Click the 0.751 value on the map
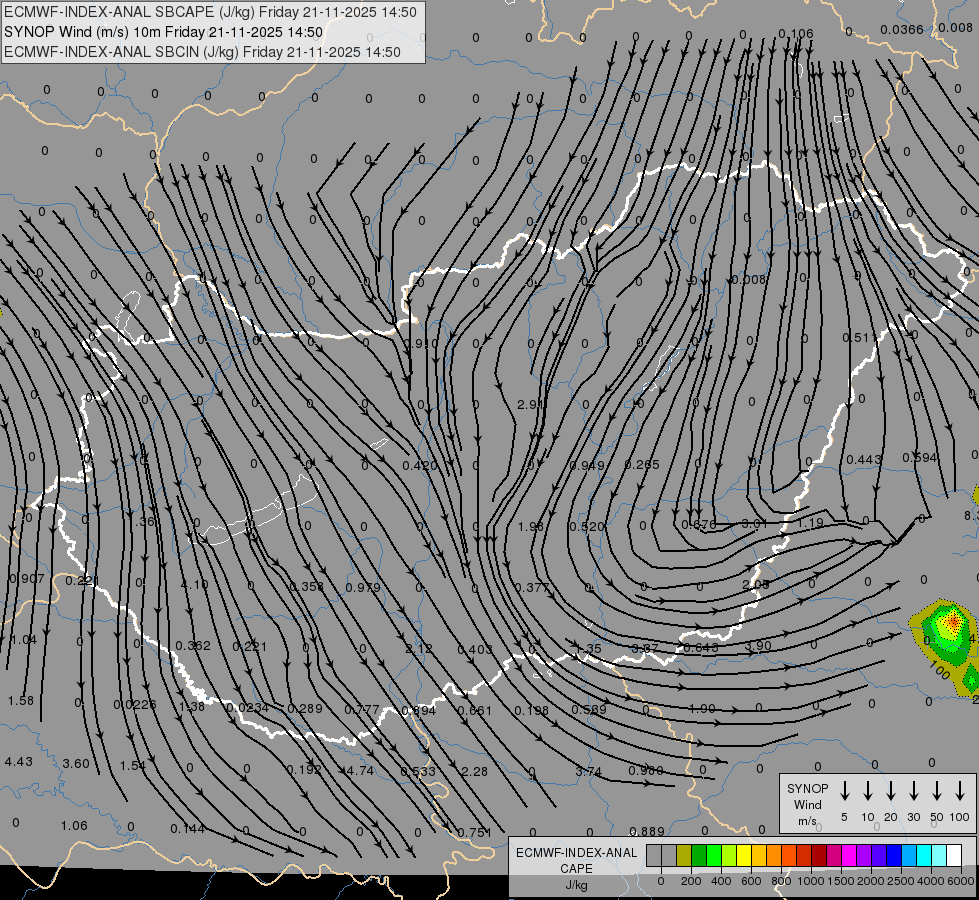Screen dimensions: 979x900 point(474,833)
